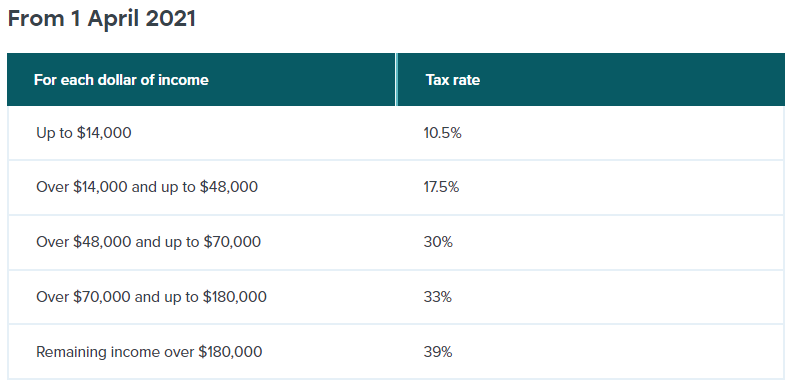The height and width of the screenshot is (388, 792).
Task: Click the 17.5% tax rate value
Action: coord(441,187)
